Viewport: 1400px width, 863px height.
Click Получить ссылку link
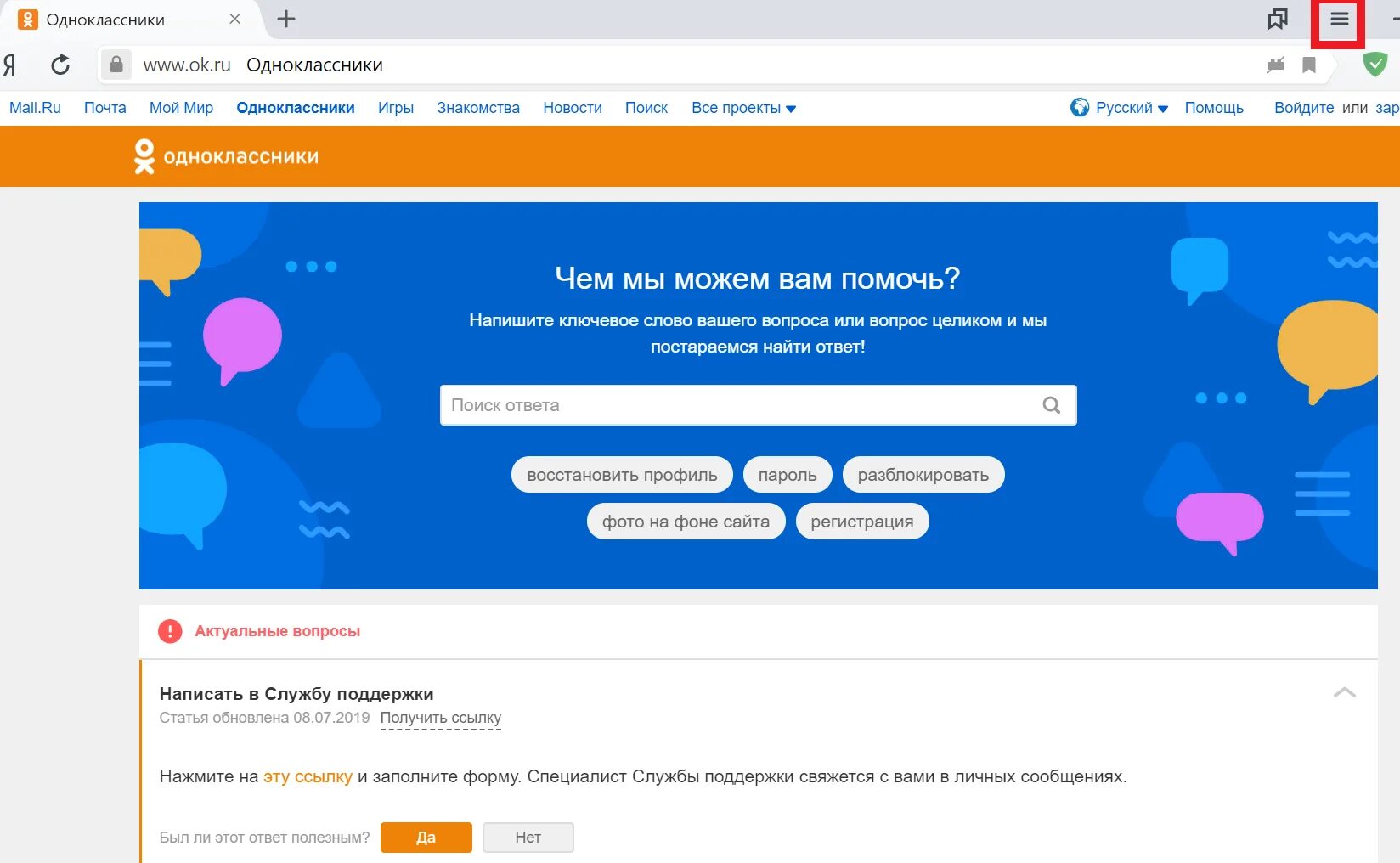pyautogui.click(x=441, y=718)
